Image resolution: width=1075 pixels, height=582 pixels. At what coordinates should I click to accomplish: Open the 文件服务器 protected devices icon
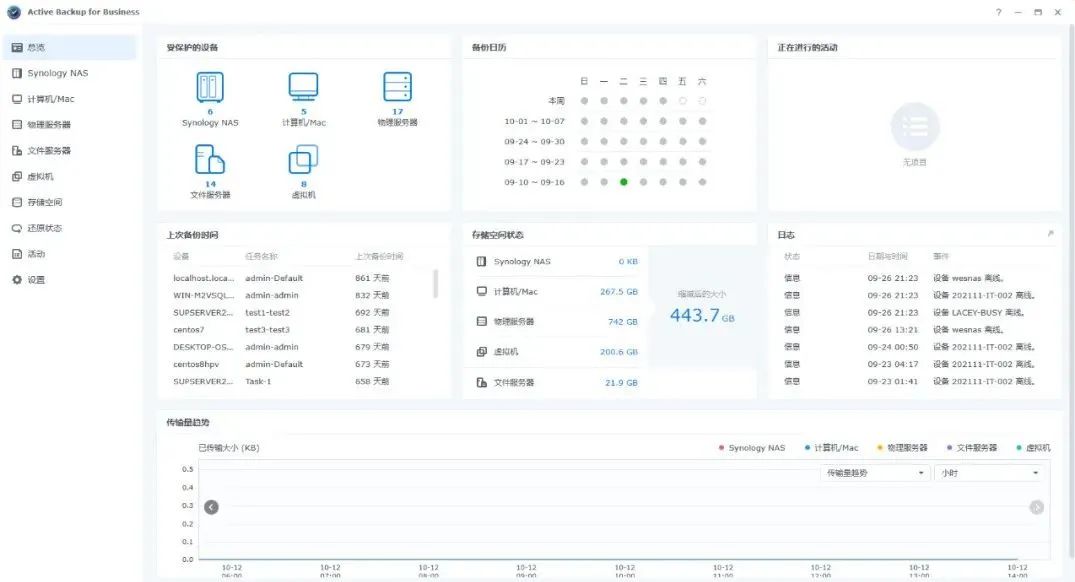click(x=210, y=160)
